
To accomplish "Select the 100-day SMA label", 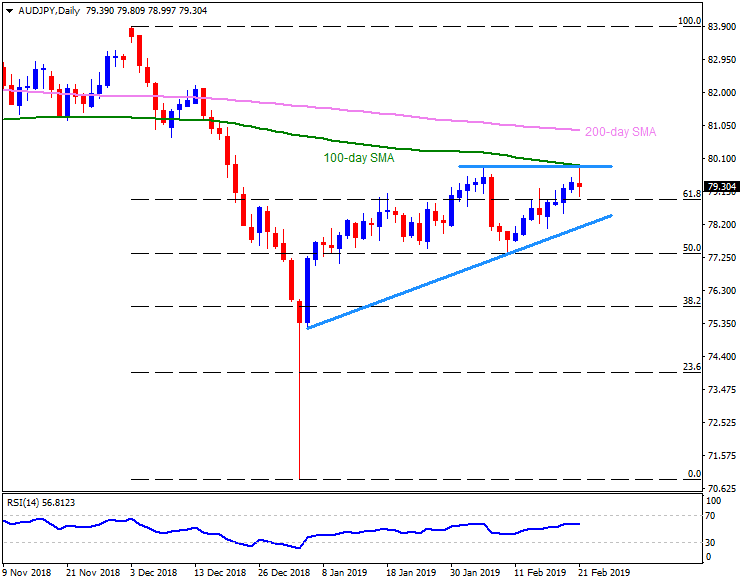I will tap(358, 158).
